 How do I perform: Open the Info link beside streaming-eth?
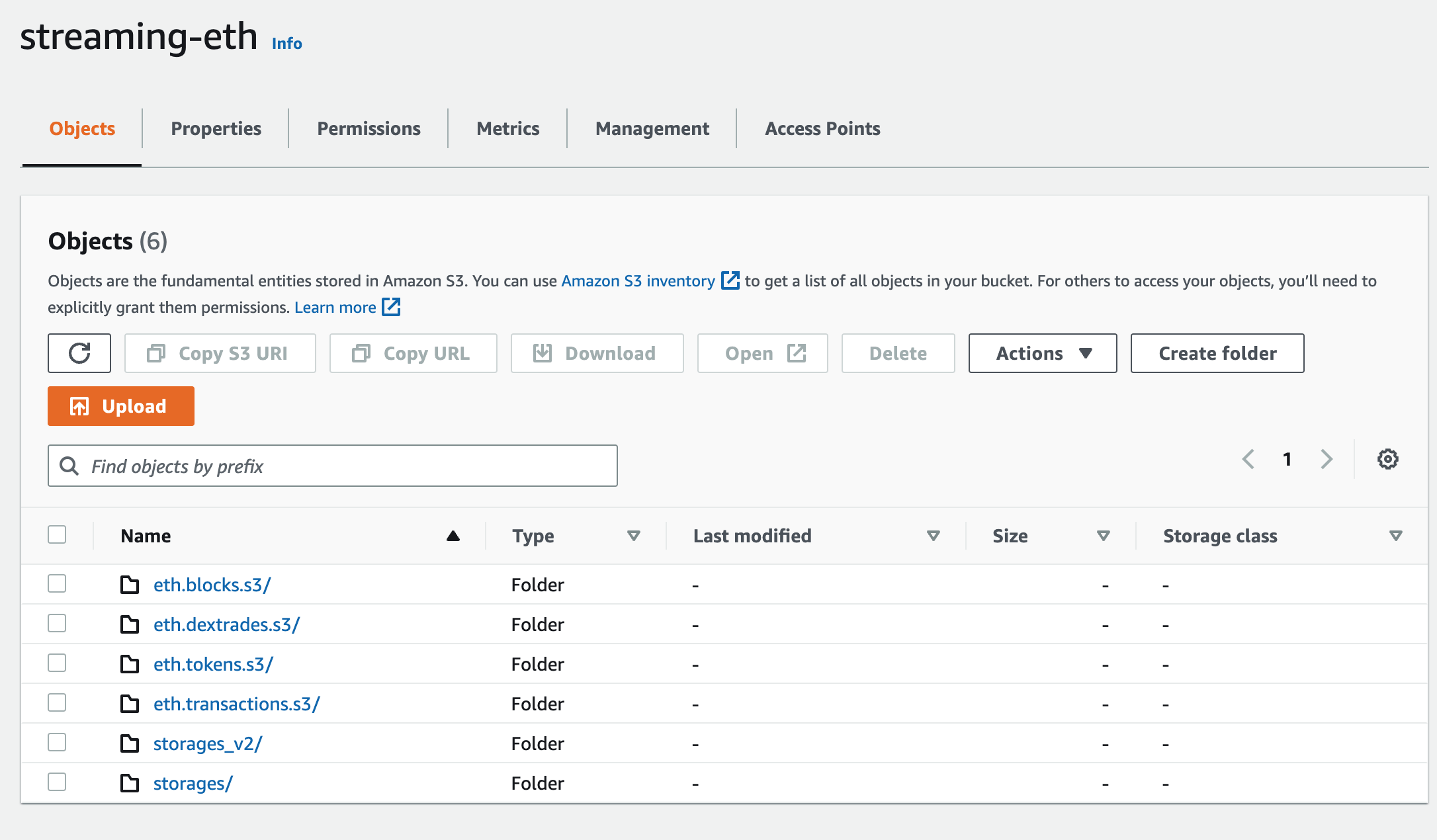287,44
